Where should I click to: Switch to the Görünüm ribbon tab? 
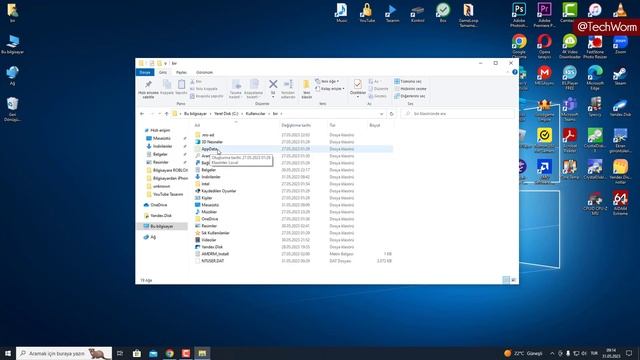[x=204, y=72]
